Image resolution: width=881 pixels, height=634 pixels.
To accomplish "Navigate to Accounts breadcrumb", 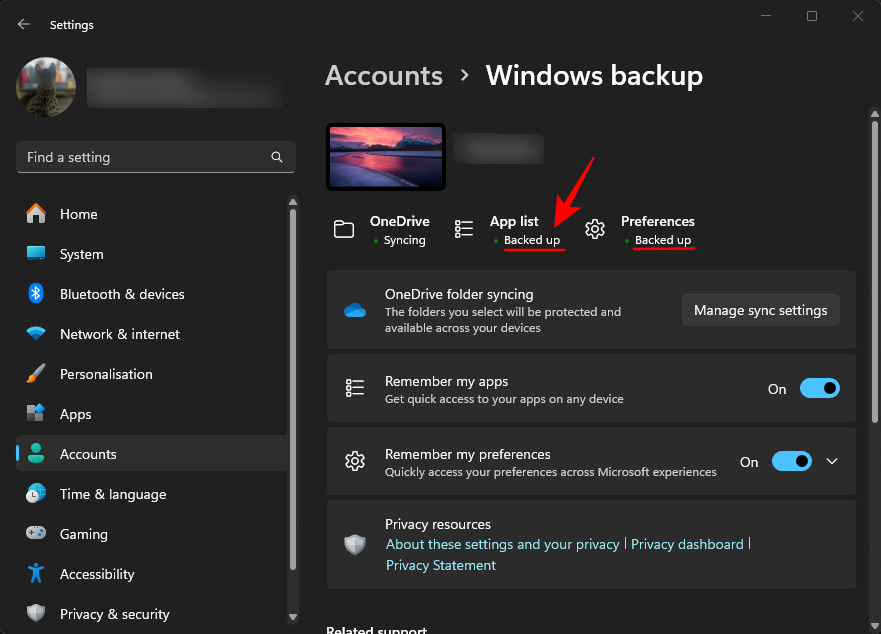I will click(x=384, y=76).
